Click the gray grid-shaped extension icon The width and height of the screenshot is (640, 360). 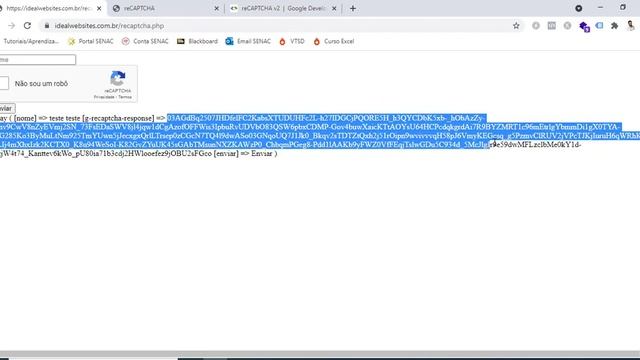coord(551,26)
